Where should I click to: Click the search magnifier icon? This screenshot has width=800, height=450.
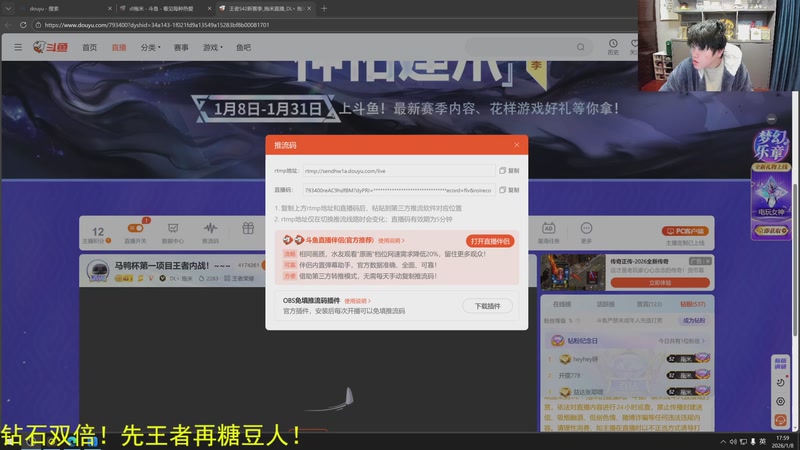click(581, 47)
